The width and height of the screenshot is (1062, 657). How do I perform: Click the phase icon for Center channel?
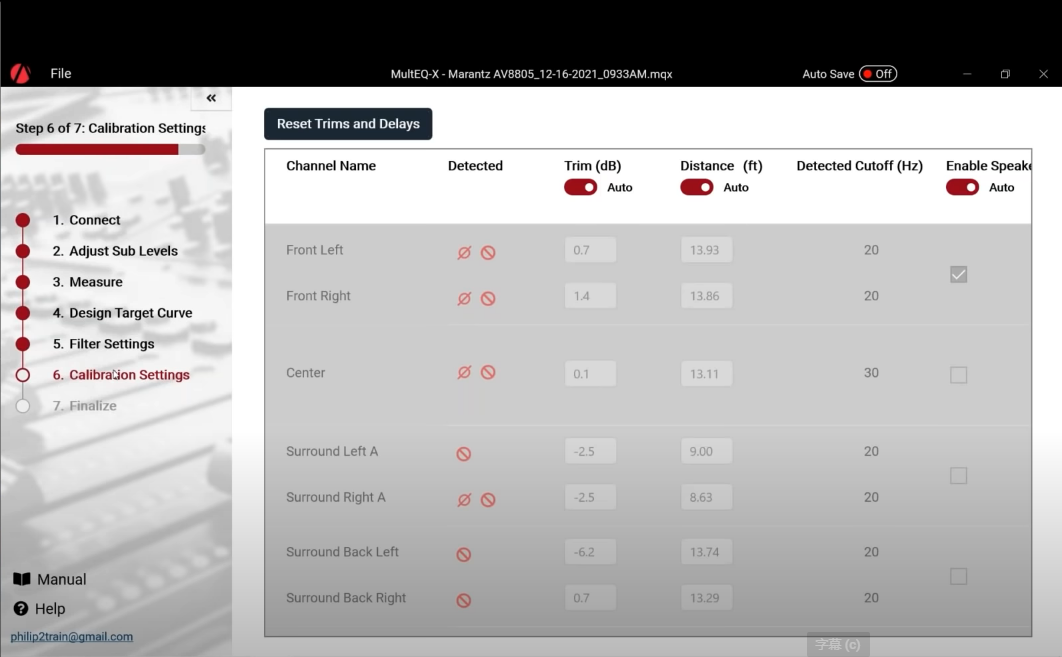(464, 372)
